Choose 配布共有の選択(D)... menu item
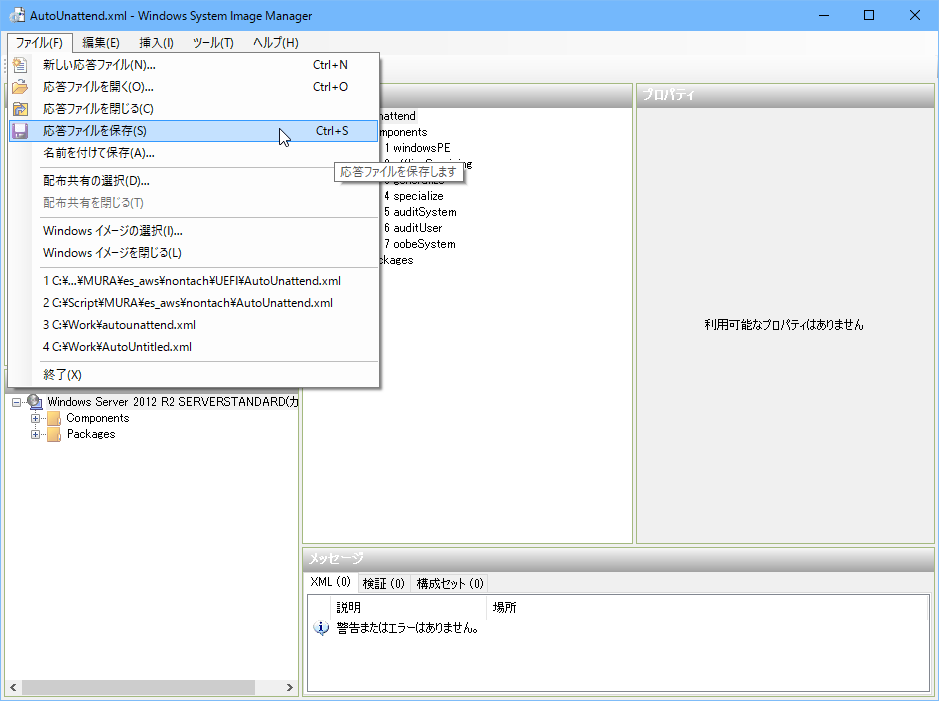 tap(193, 181)
